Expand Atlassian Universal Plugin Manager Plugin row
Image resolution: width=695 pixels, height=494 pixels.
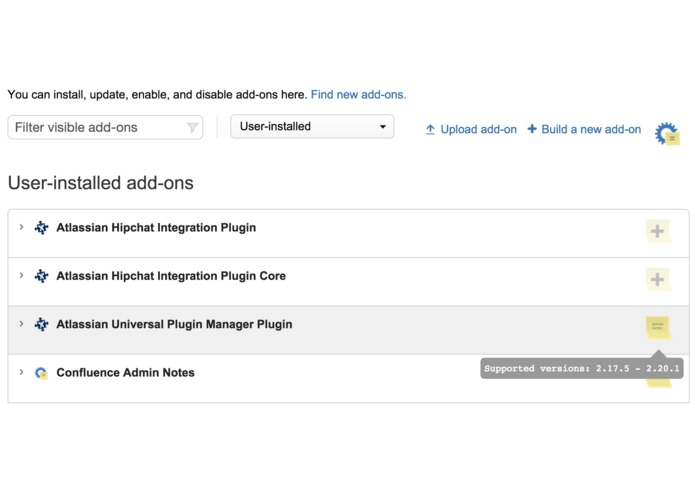[21, 324]
